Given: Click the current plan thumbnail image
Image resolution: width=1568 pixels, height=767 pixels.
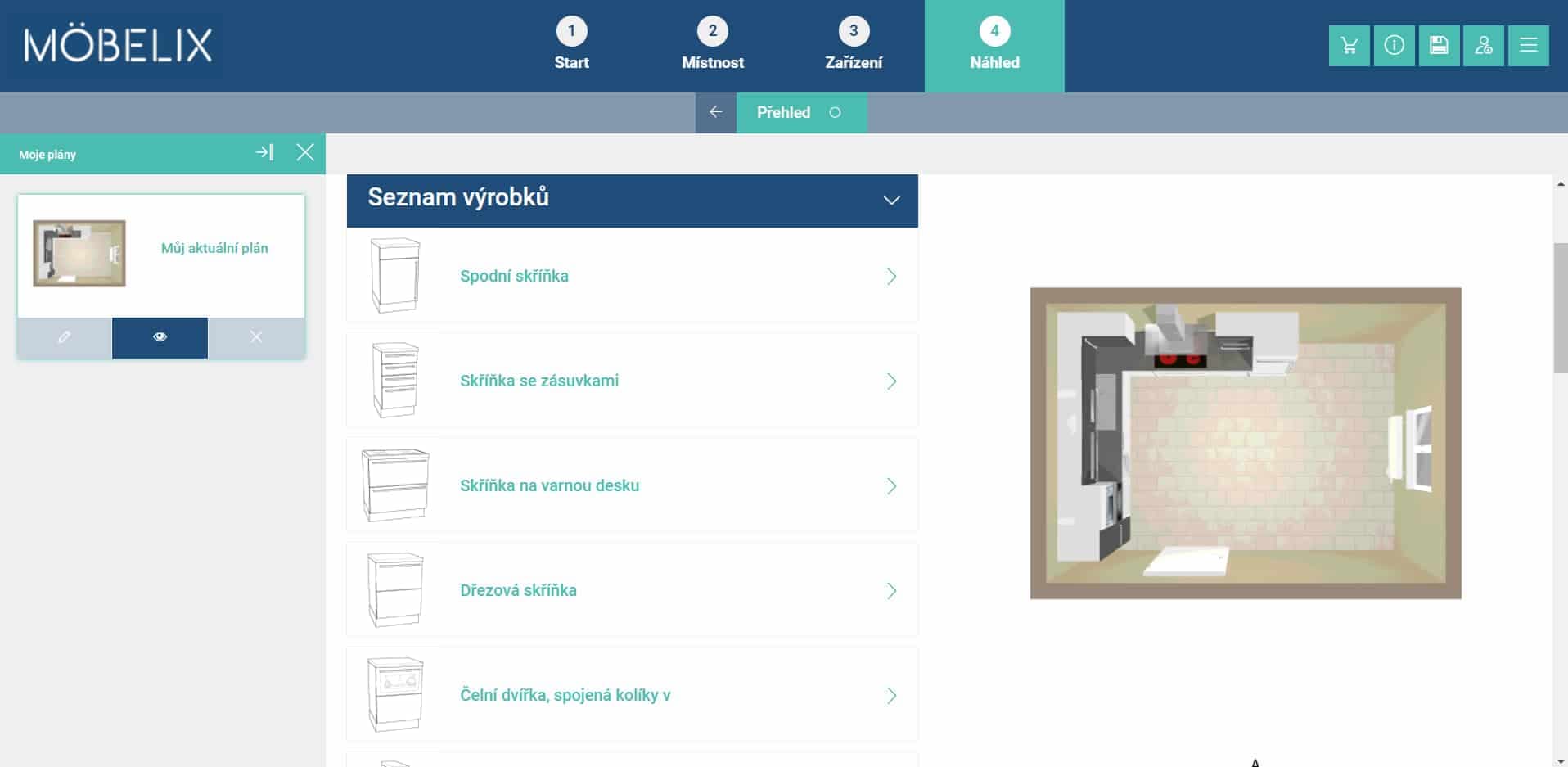Looking at the screenshot, I should (79, 253).
